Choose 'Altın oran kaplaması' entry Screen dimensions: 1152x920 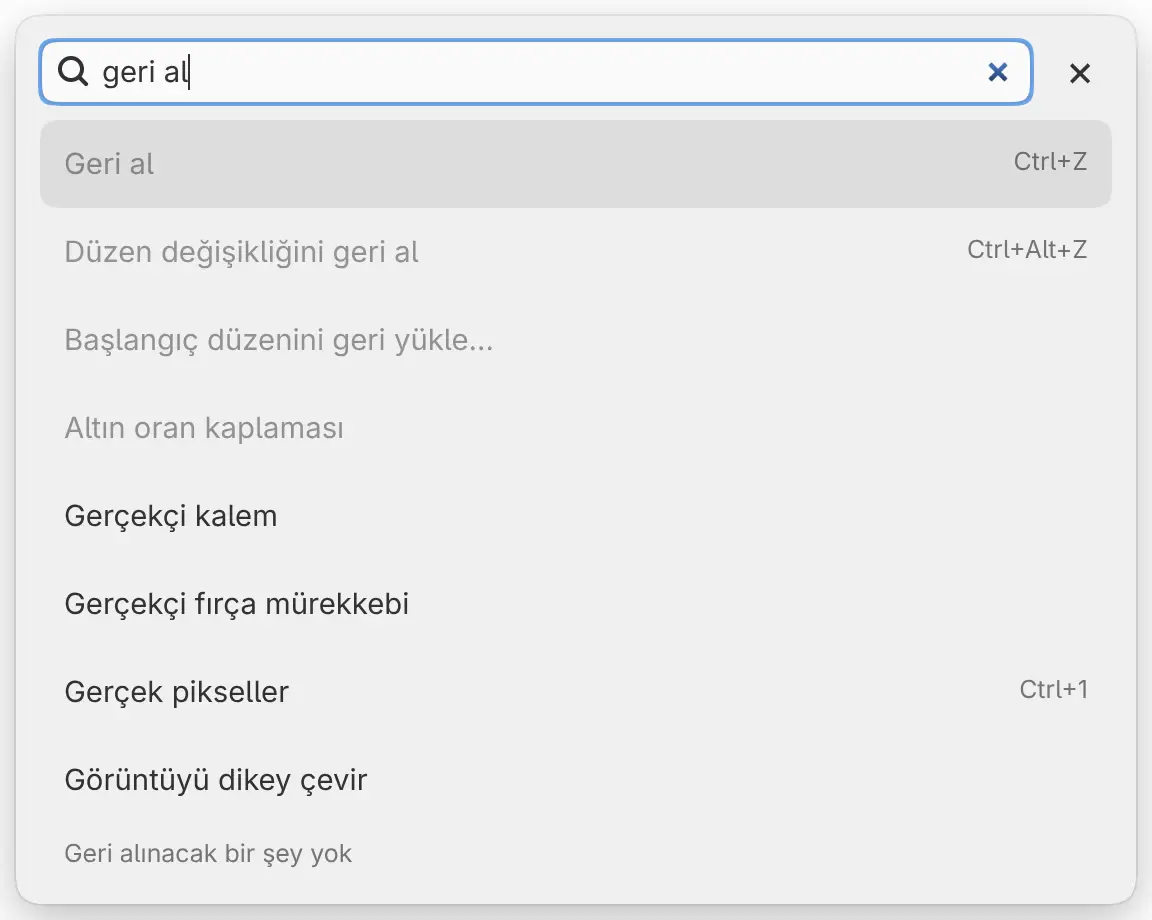click(575, 428)
